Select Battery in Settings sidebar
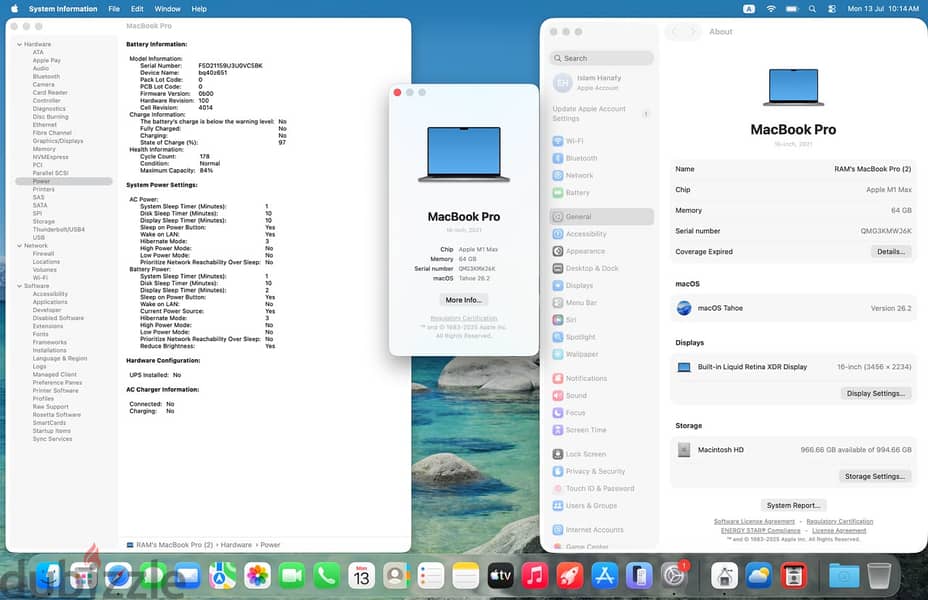This screenshot has width=928, height=600. [x=601, y=192]
